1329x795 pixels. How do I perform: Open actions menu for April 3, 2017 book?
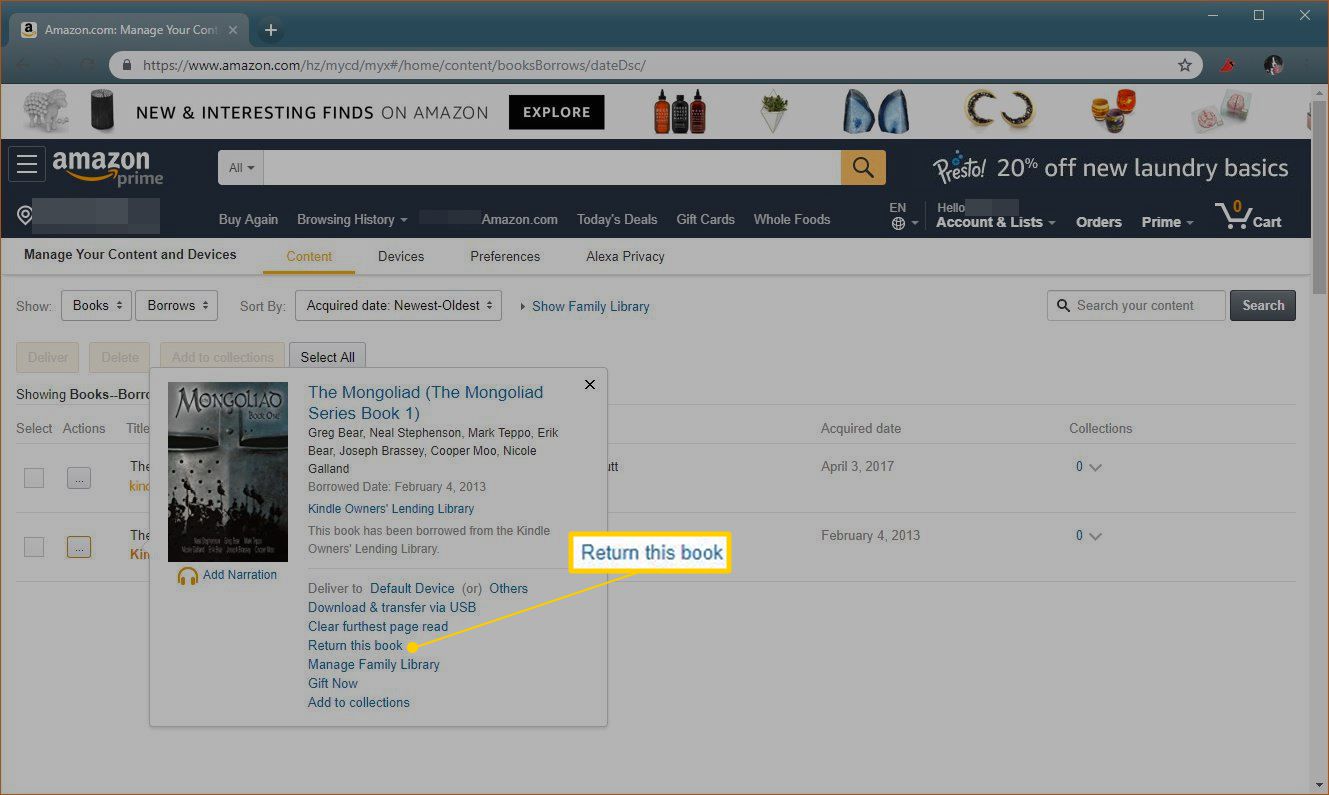click(79, 478)
